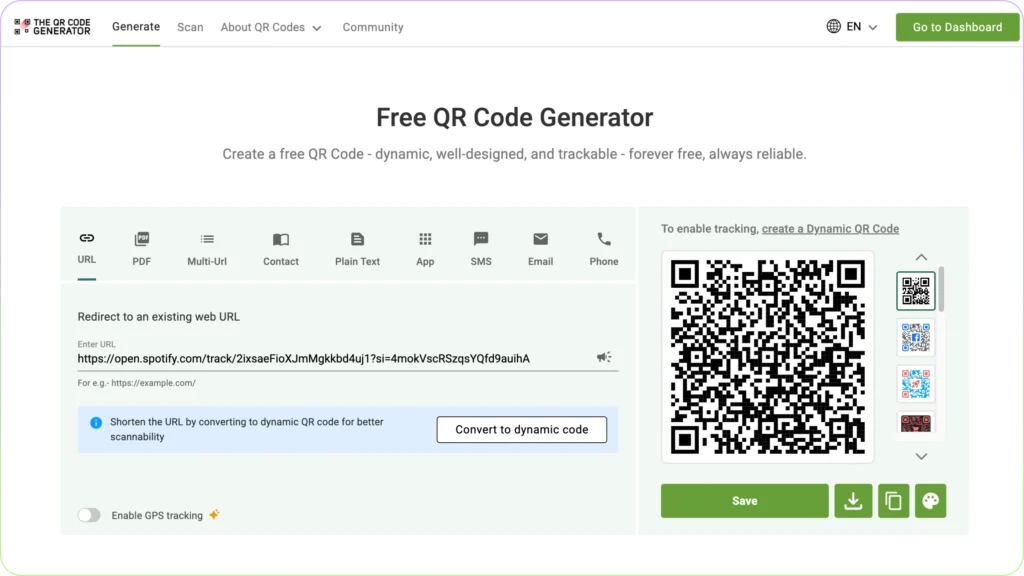
Task: Copy the QR code with the duplicate icon
Action: pos(892,500)
